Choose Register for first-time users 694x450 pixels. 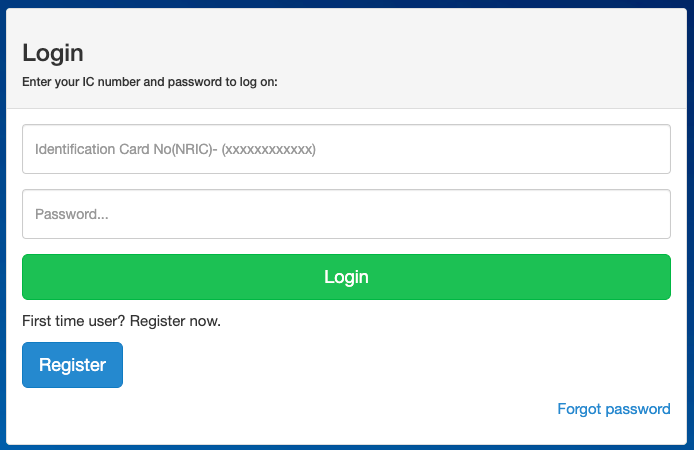[x=72, y=365]
